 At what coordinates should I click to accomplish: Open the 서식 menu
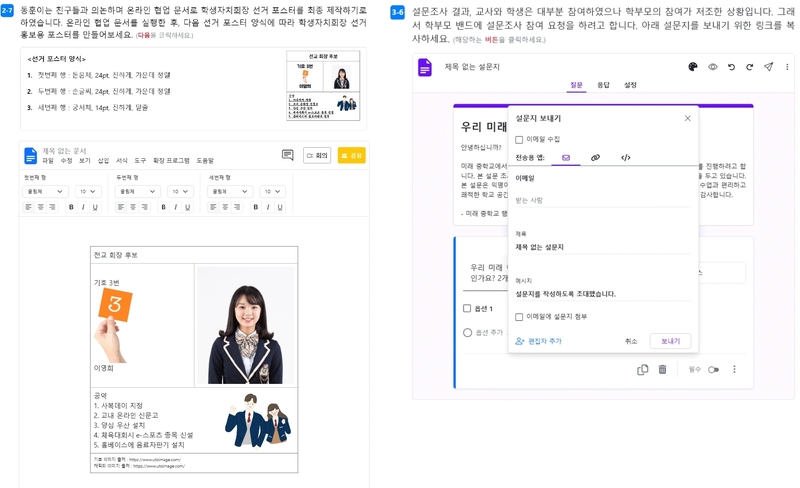[121, 160]
